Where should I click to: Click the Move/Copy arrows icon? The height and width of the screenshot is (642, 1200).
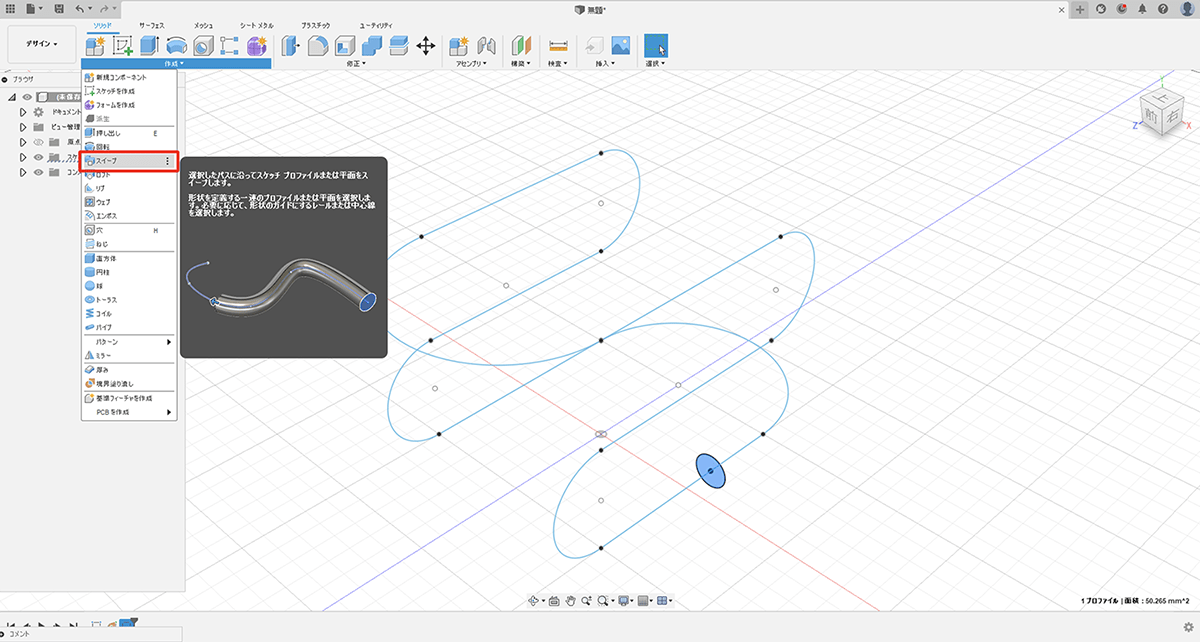[x=425, y=45]
